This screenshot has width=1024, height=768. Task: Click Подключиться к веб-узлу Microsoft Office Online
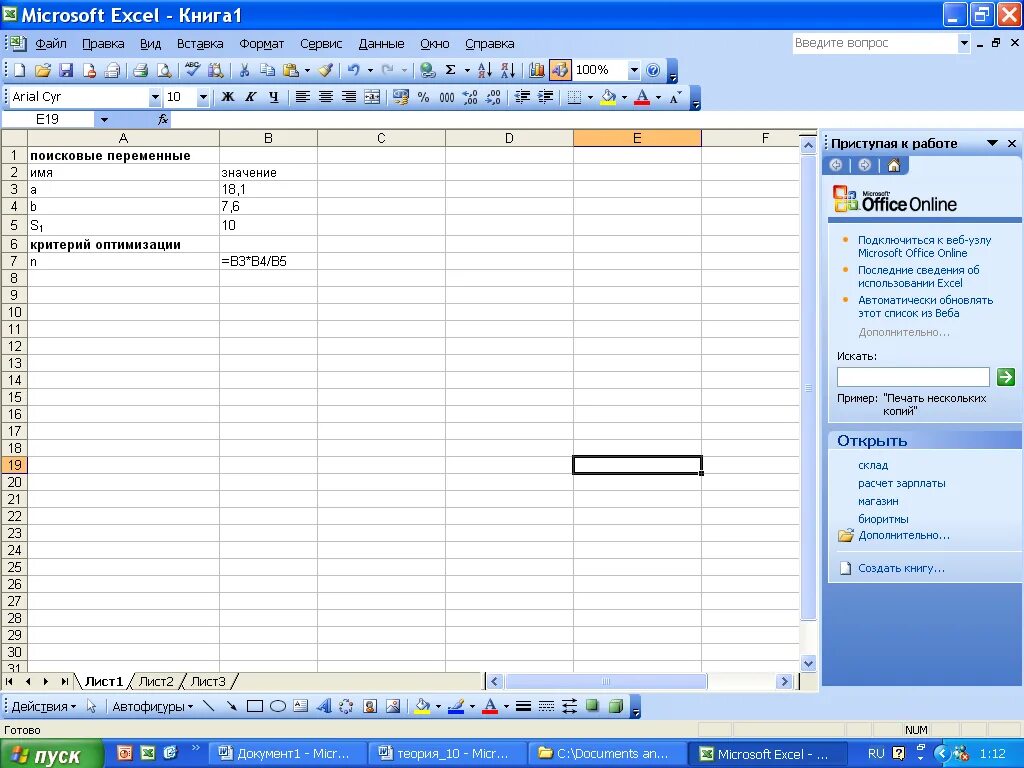pos(924,247)
